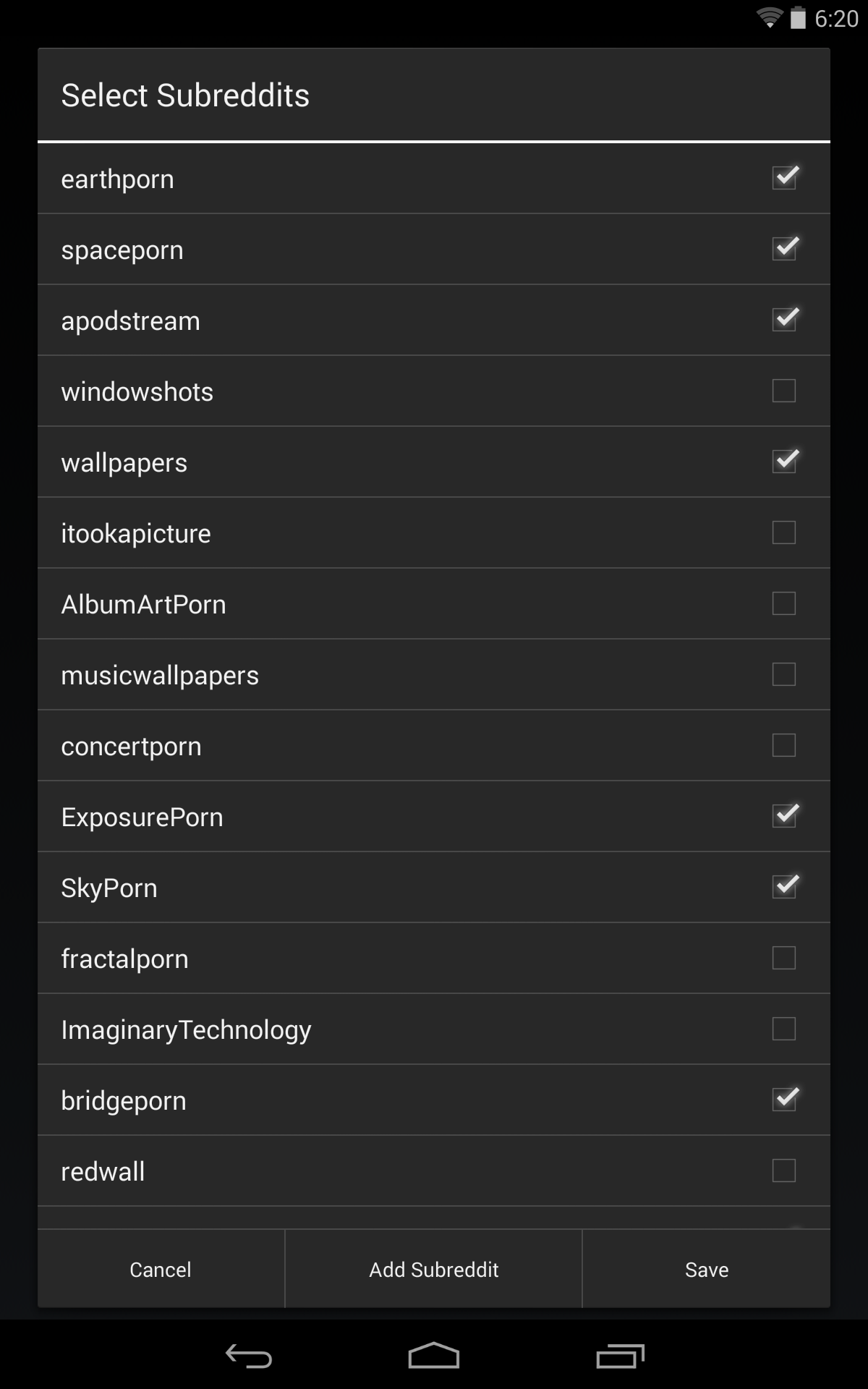Uncheck the earthporn checkbox
868x1389 pixels.
(784, 178)
